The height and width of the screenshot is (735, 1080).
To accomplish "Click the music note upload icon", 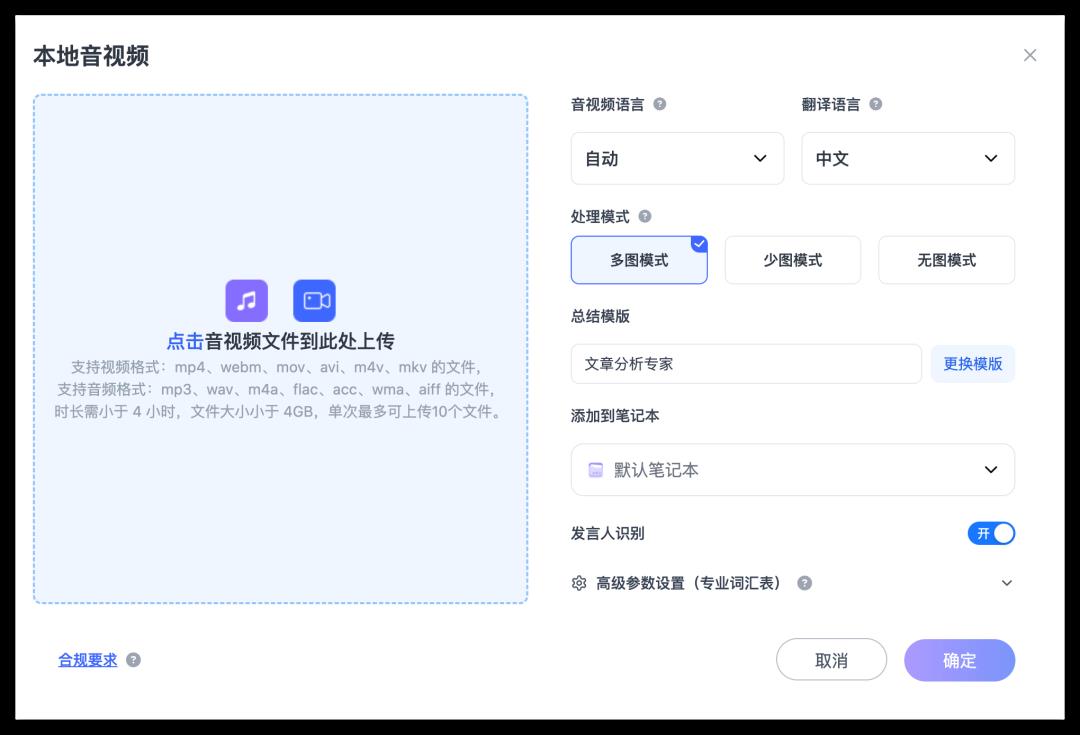I will pyautogui.click(x=246, y=300).
